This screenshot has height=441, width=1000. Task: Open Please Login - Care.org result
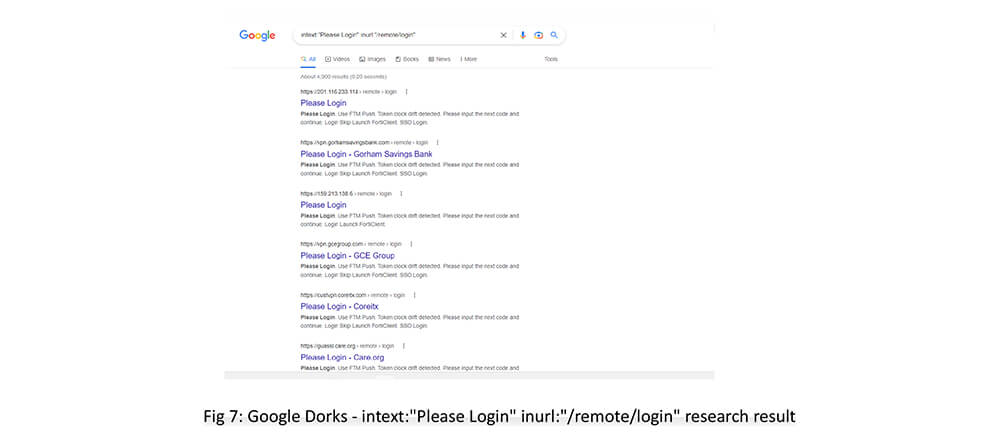342,357
